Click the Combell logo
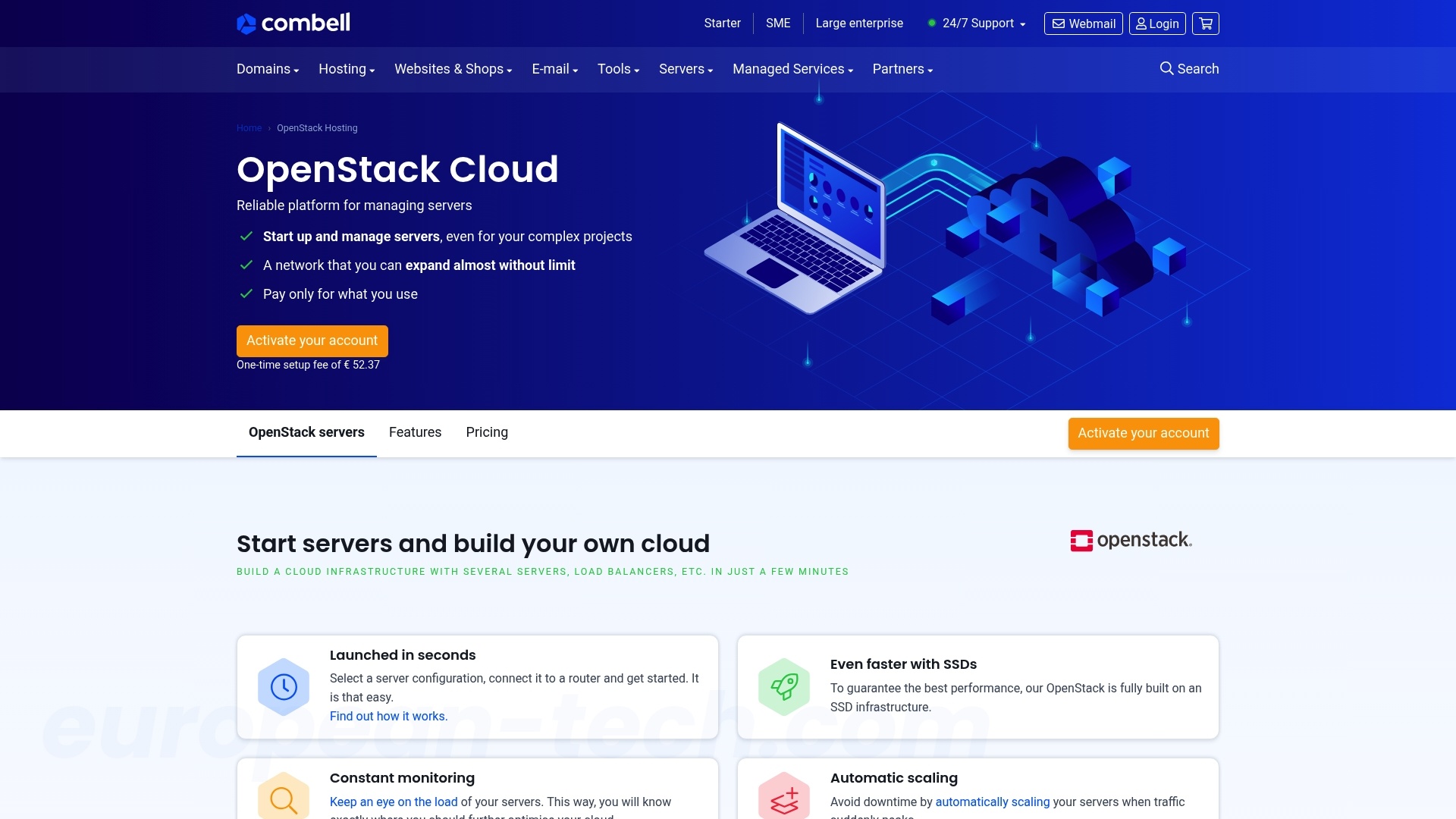 coord(294,23)
